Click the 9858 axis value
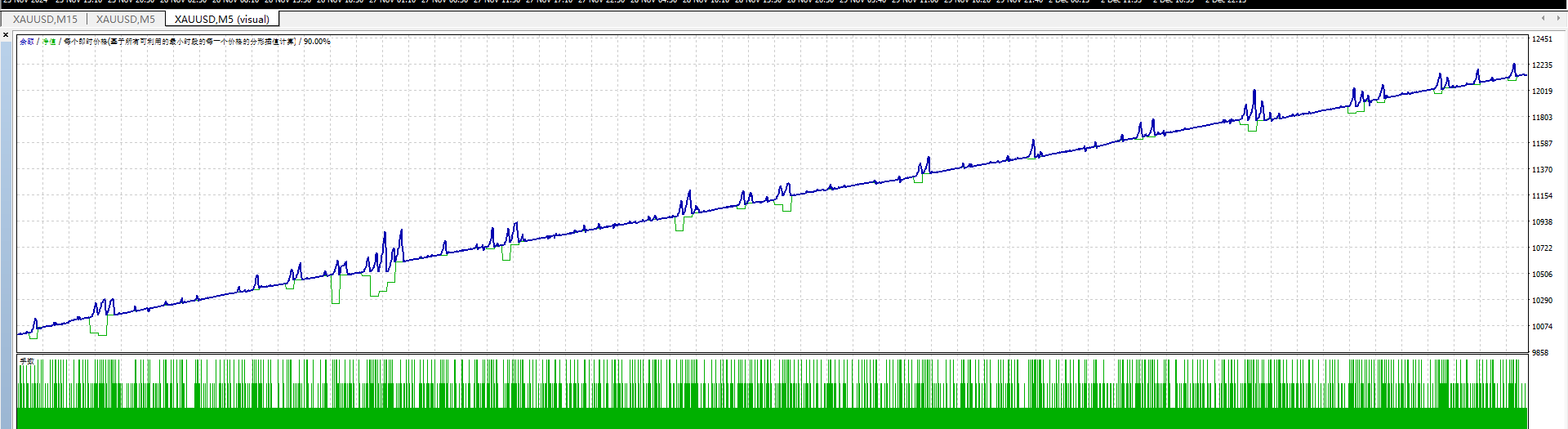1568x429 pixels. pyautogui.click(x=1540, y=353)
